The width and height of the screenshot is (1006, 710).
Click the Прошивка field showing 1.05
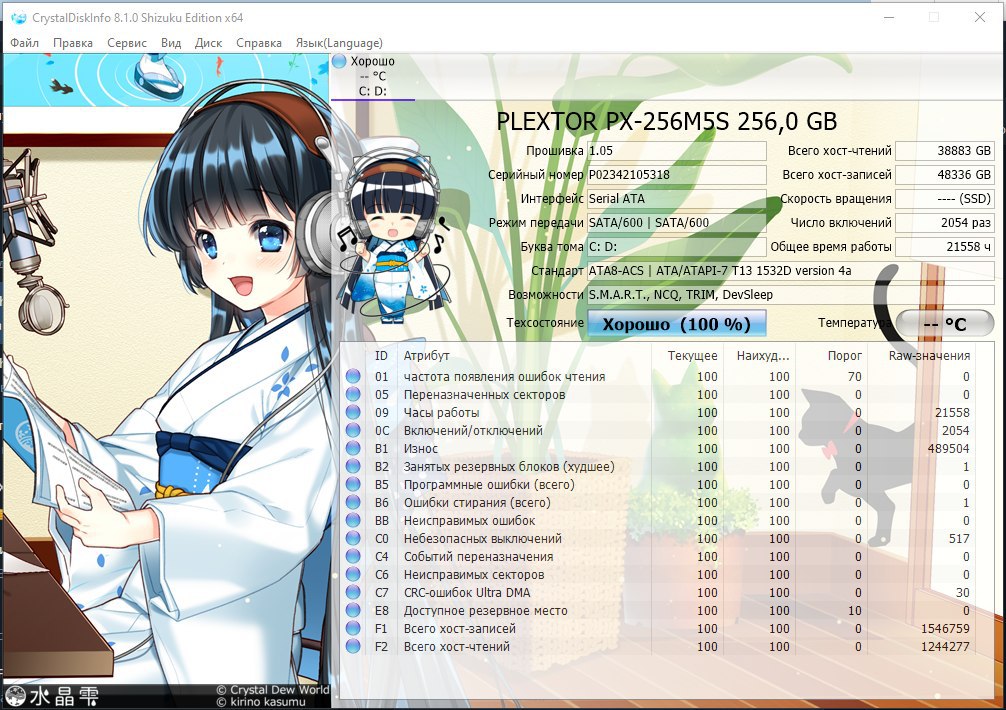tap(676, 151)
